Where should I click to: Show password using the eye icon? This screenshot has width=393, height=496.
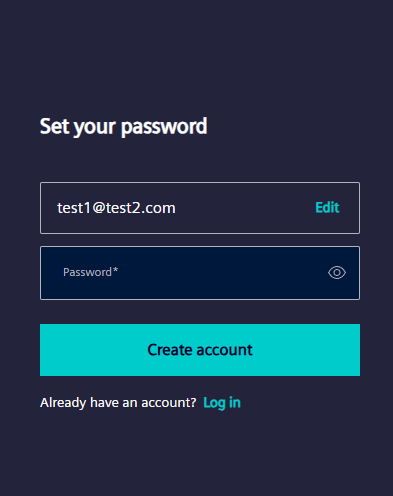tap(337, 273)
